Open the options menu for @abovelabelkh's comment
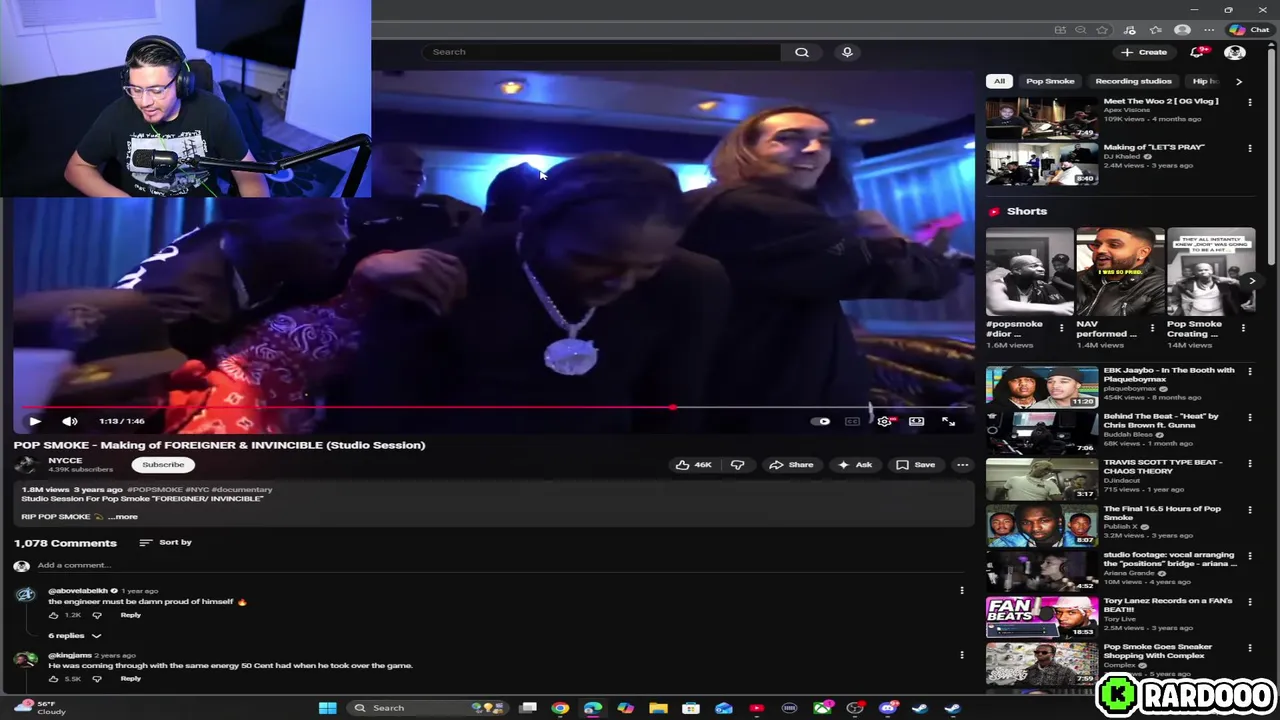 (x=962, y=591)
